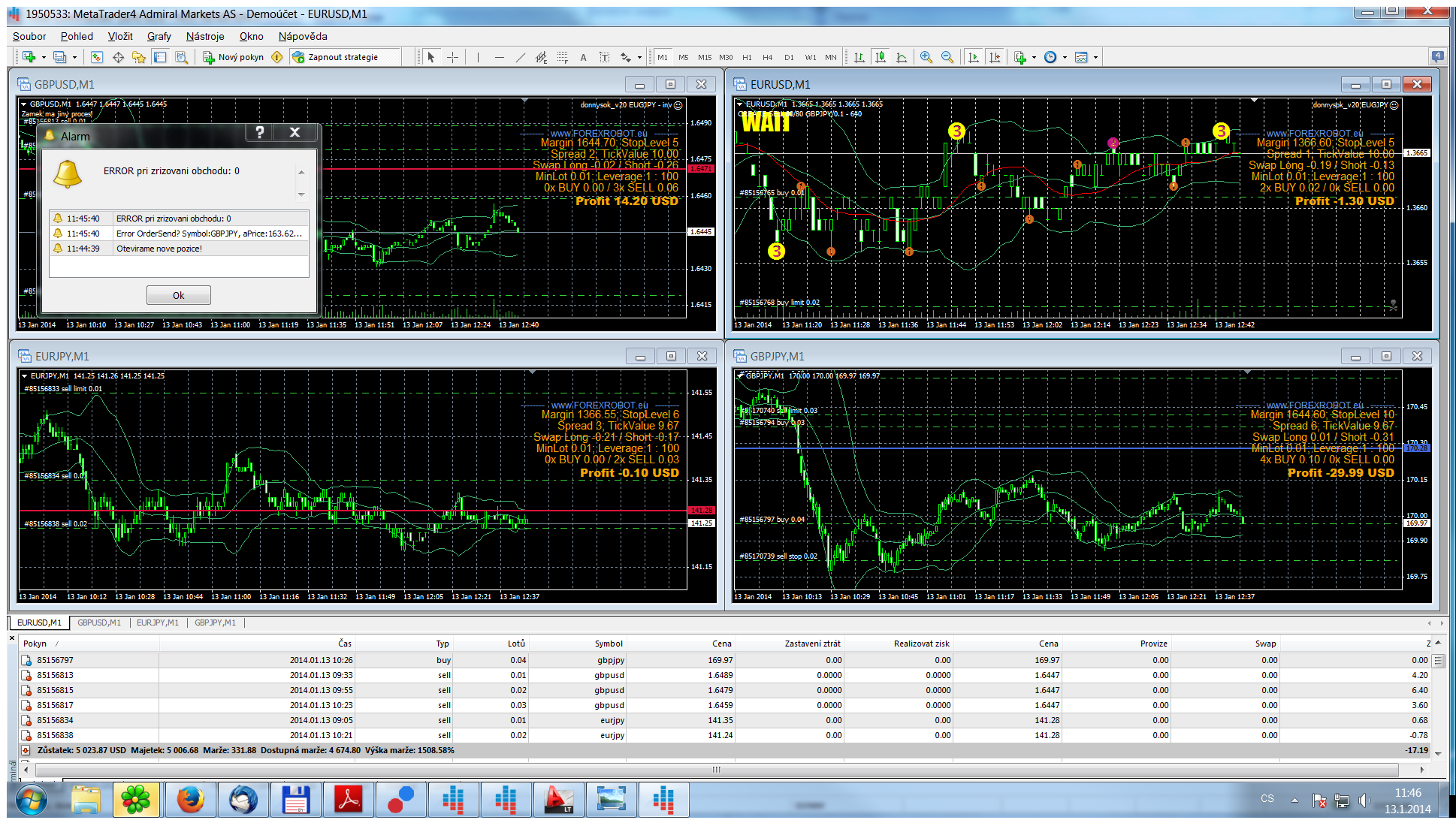Open the Pohled menu
Image resolution: width=1456 pixels, height=820 pixels.
click(x=77, y=36)
